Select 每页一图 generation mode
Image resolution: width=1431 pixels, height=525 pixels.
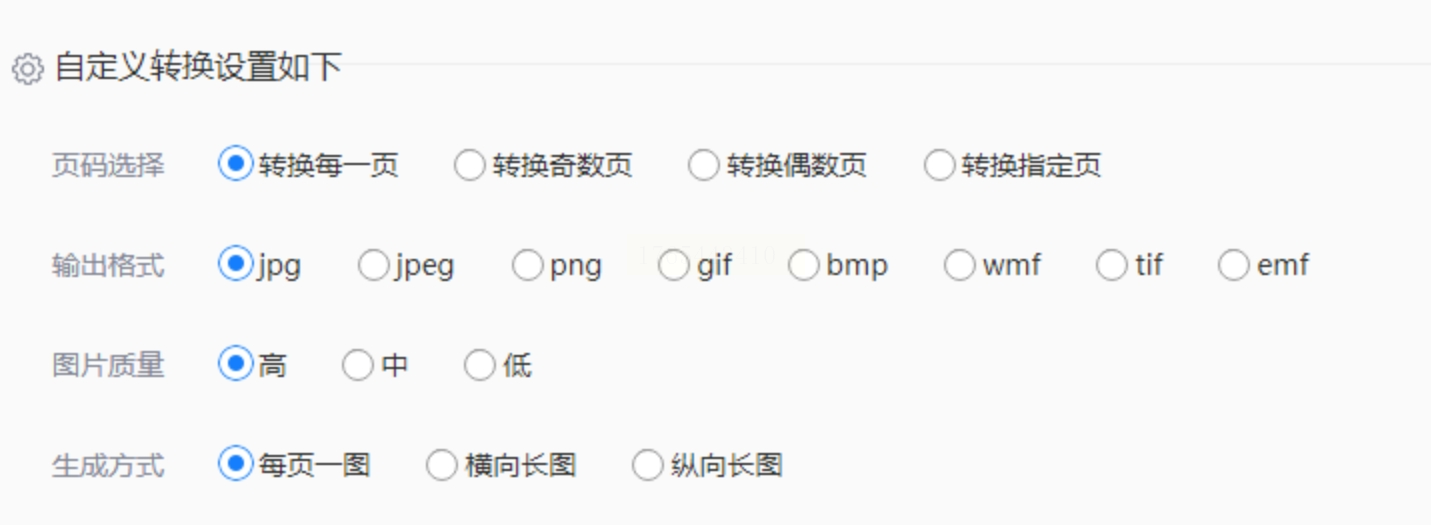pyautogui.click(x=235, y=465)
